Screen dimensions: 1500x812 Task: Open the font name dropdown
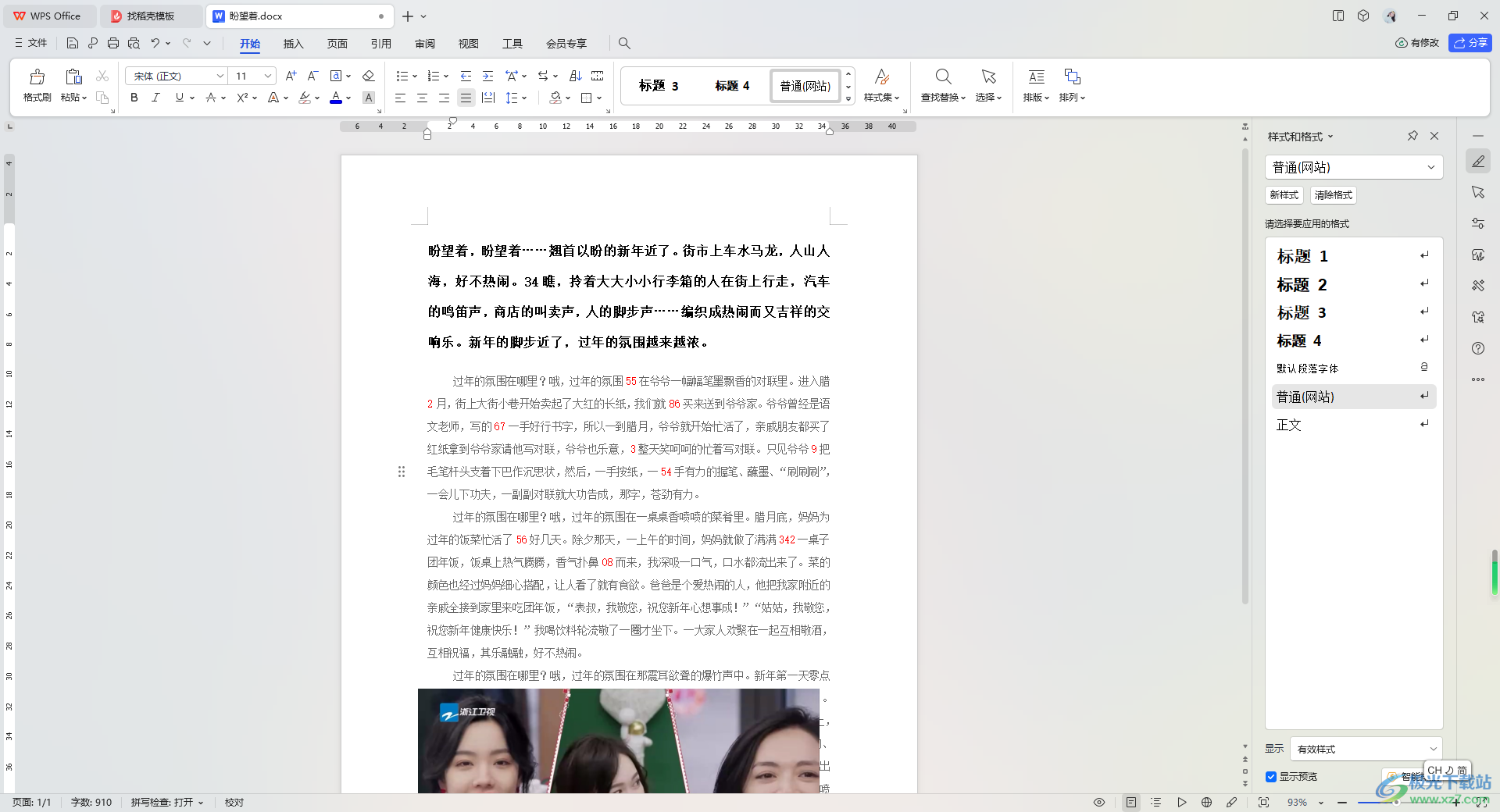click(x=220, y=76)
